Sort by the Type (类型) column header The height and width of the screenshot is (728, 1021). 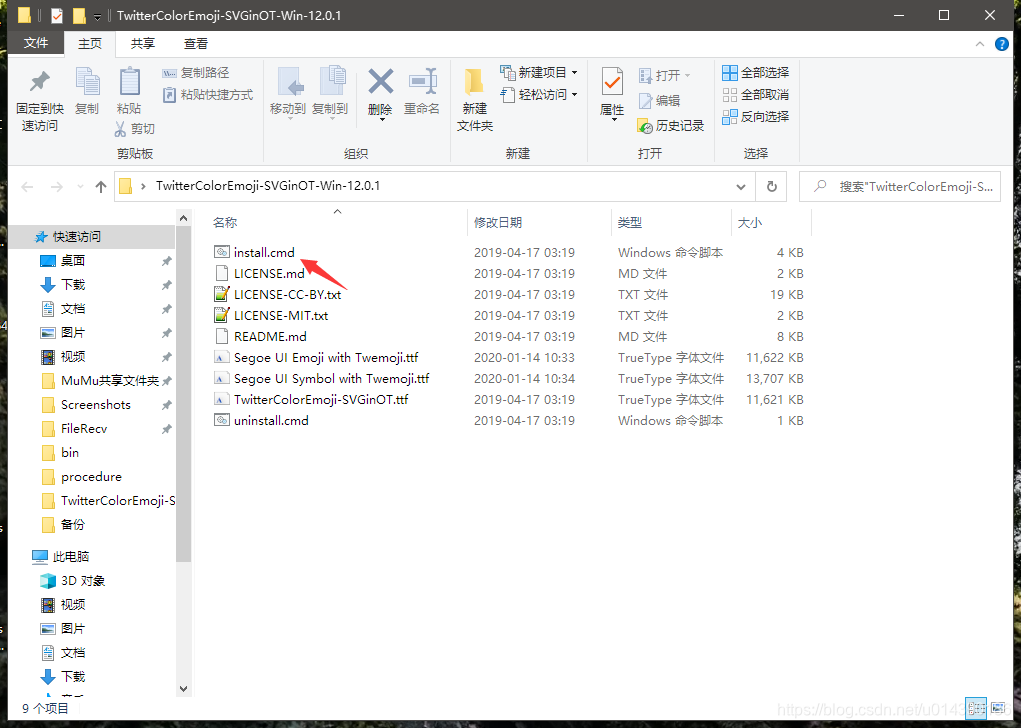pos(671,223)
